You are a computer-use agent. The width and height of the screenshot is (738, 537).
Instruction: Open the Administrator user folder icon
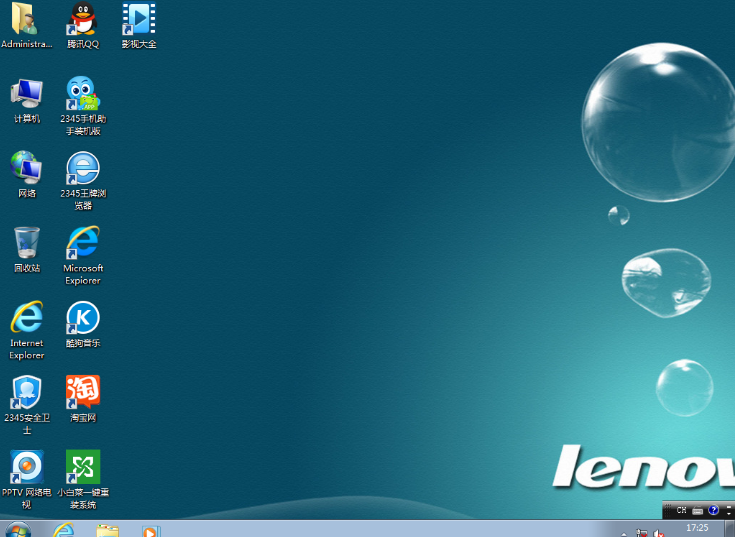pyautogui.click(x=26, y=25)
